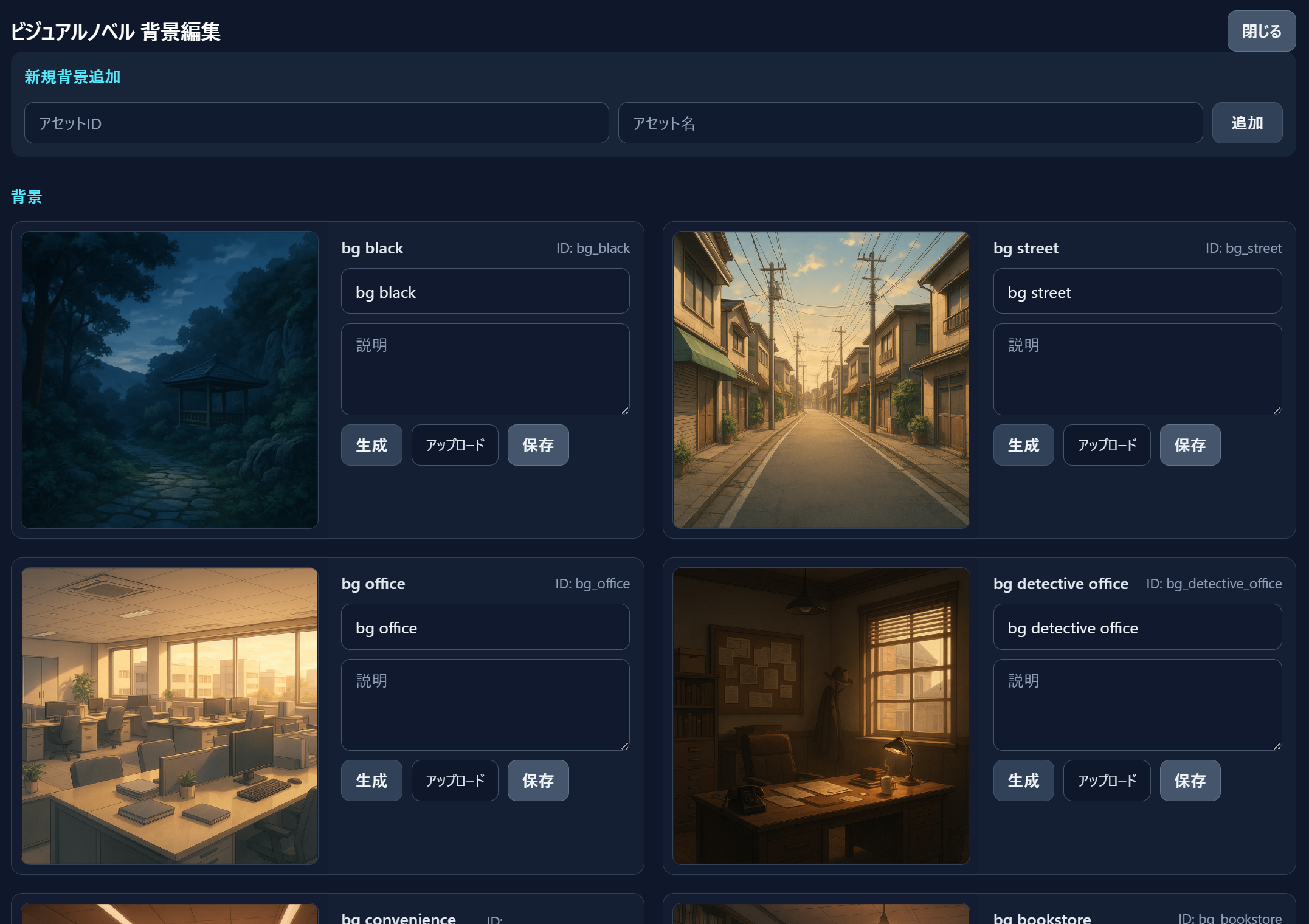Click アップロード for bg office
1309x924 pixels.
coord(455,781)
